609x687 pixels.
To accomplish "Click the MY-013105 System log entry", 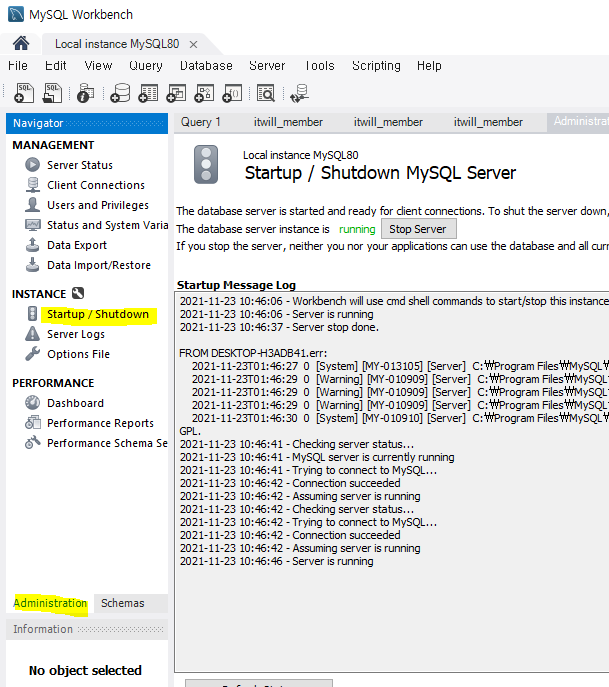I will point(400,366).
